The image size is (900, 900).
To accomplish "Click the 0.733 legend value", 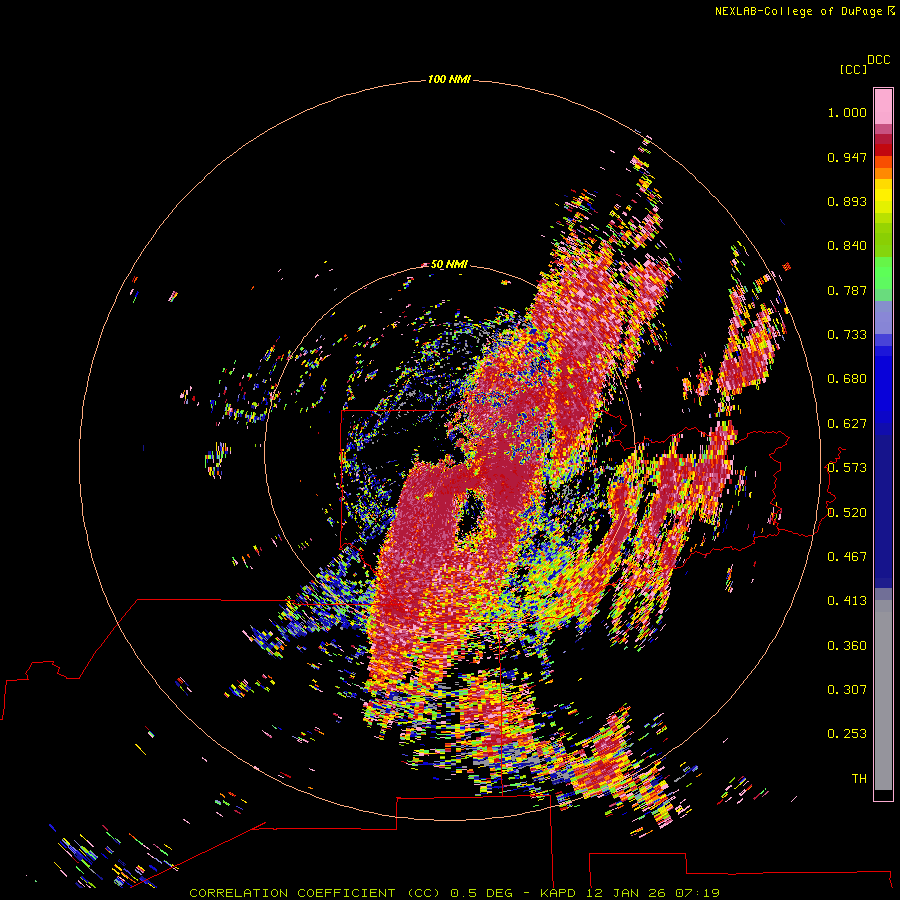I will (847, 335).
